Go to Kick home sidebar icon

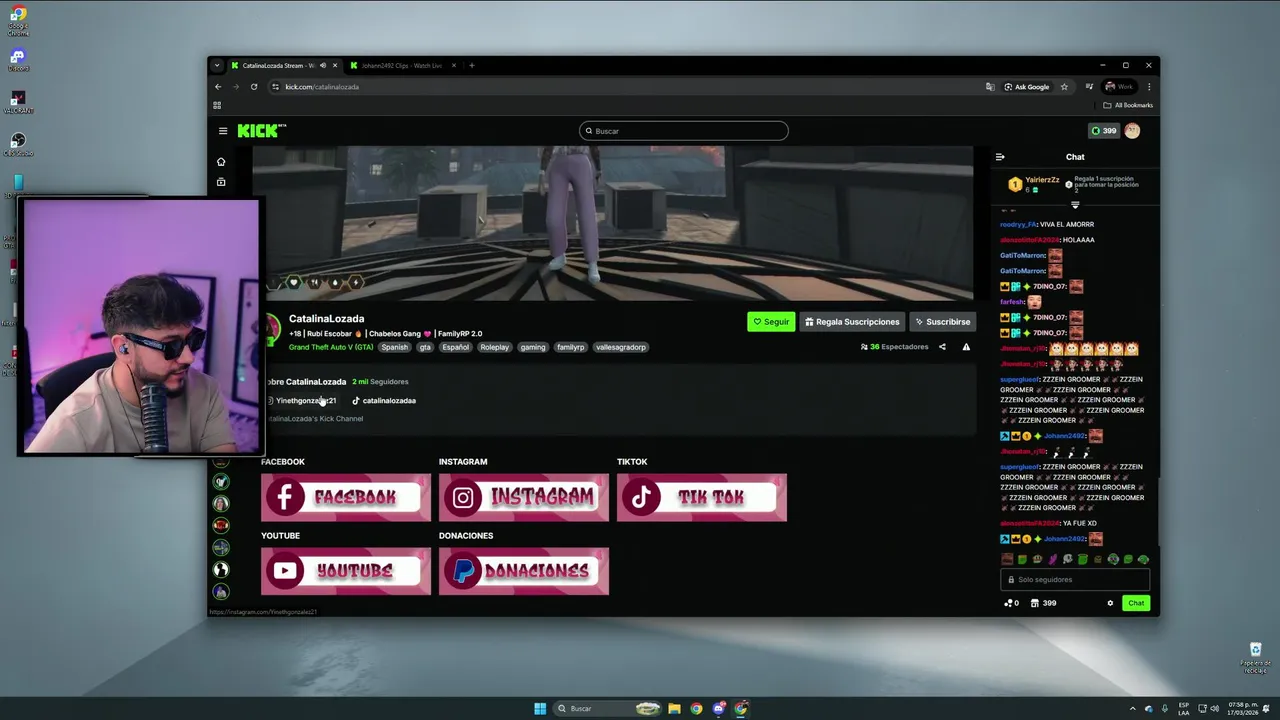pyautogui.click(x=221, y=162)
